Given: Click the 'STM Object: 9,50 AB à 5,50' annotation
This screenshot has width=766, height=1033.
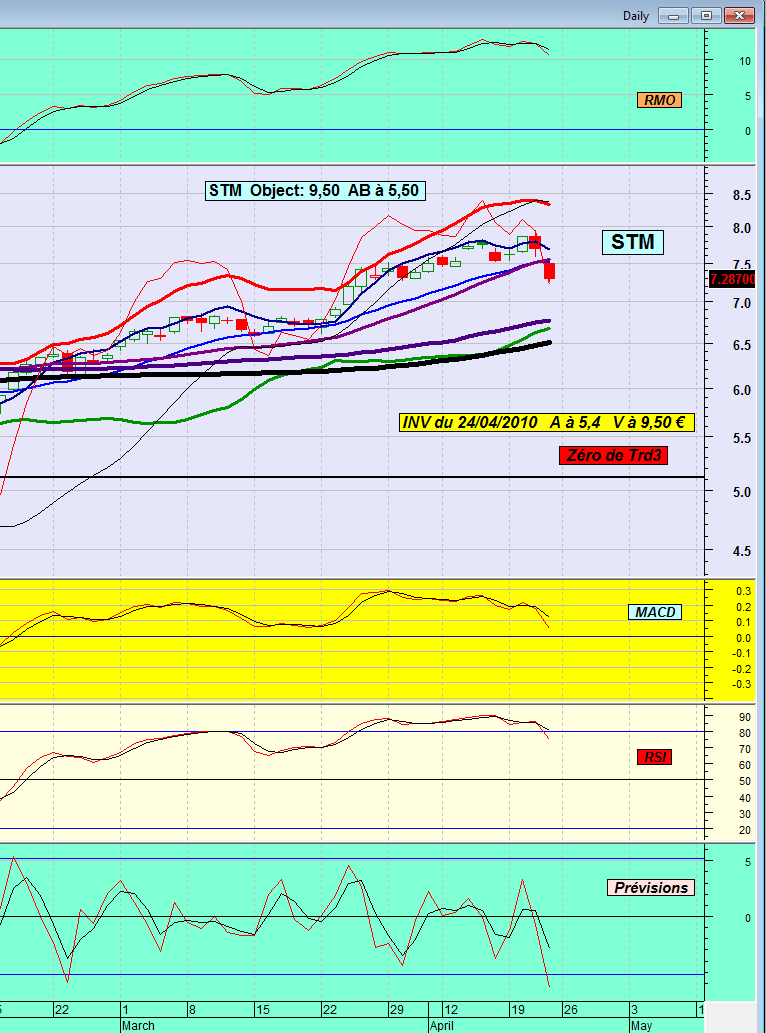Looking at the screenshot, I should tap(314, 191).
